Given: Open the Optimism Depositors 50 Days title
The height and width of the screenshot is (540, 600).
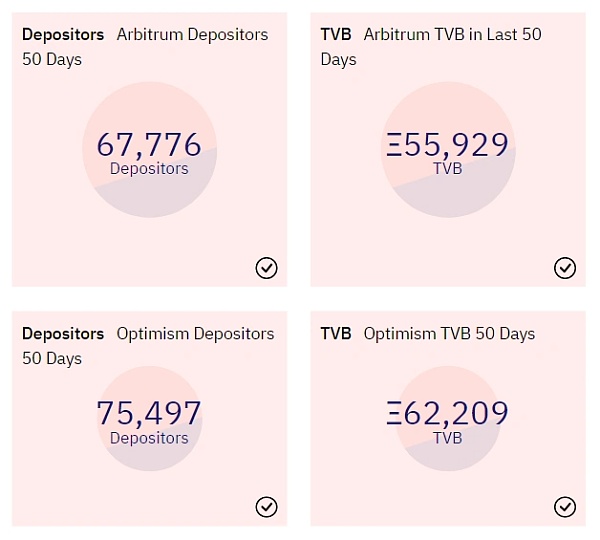Looking at the screenshot, I should click(195, 334).
